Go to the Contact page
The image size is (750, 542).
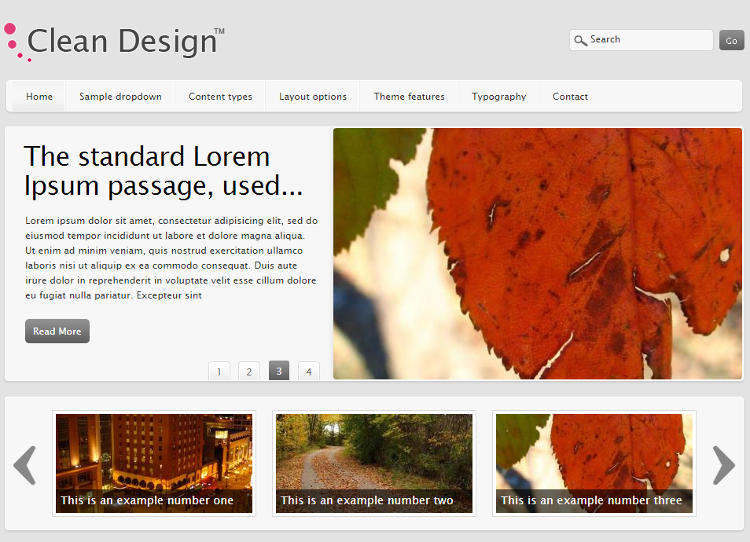pyautogui.click(x=570, y=97)
